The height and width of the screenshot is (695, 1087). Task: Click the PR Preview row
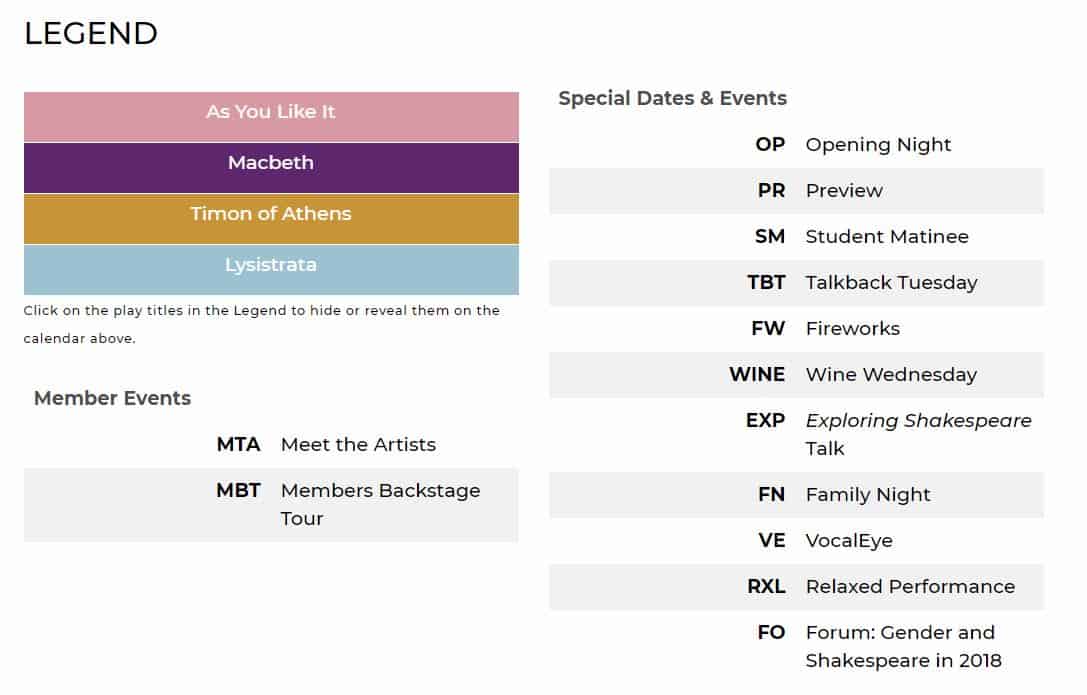[797, 191]
